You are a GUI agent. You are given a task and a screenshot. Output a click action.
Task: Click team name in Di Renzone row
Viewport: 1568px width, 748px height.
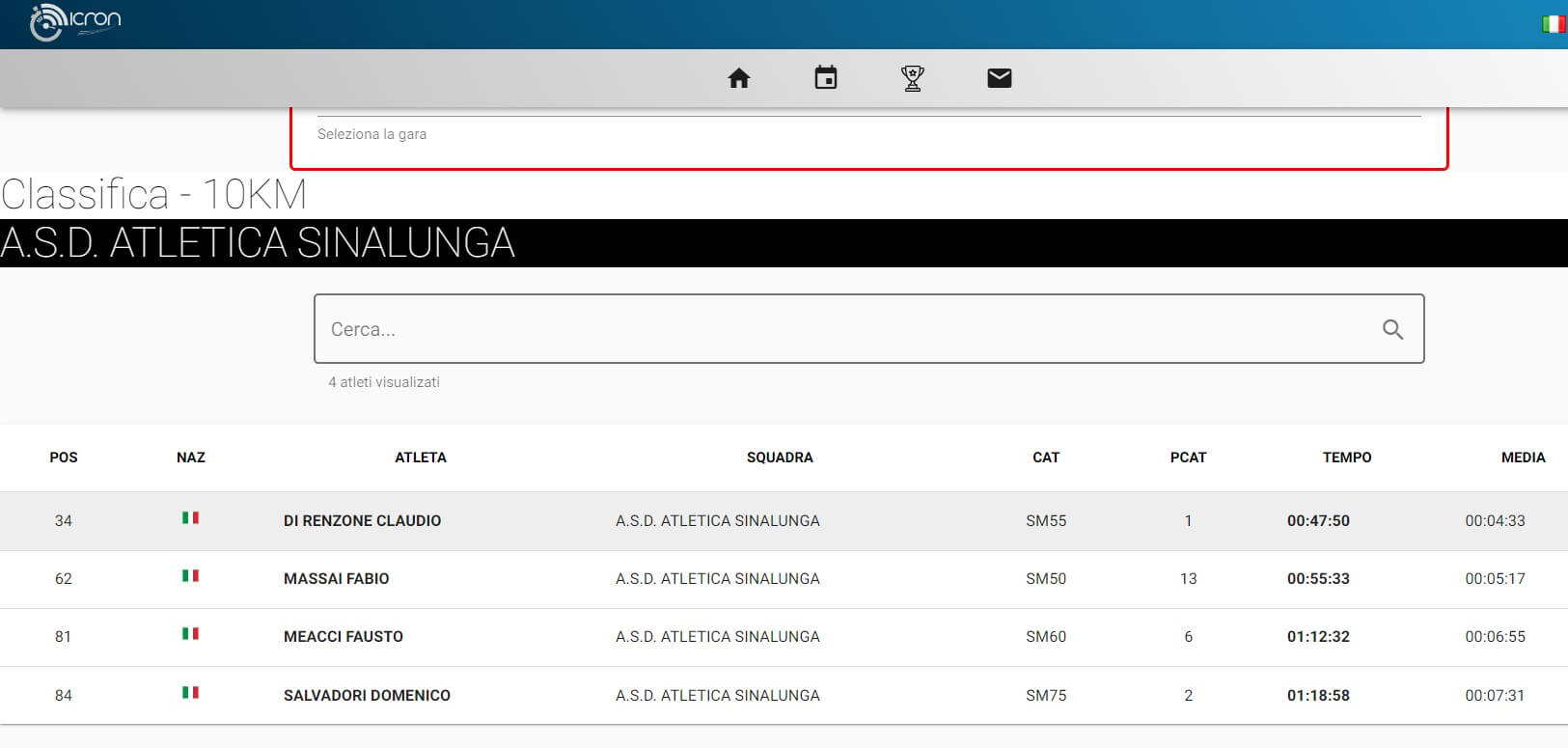click(718, 521)
